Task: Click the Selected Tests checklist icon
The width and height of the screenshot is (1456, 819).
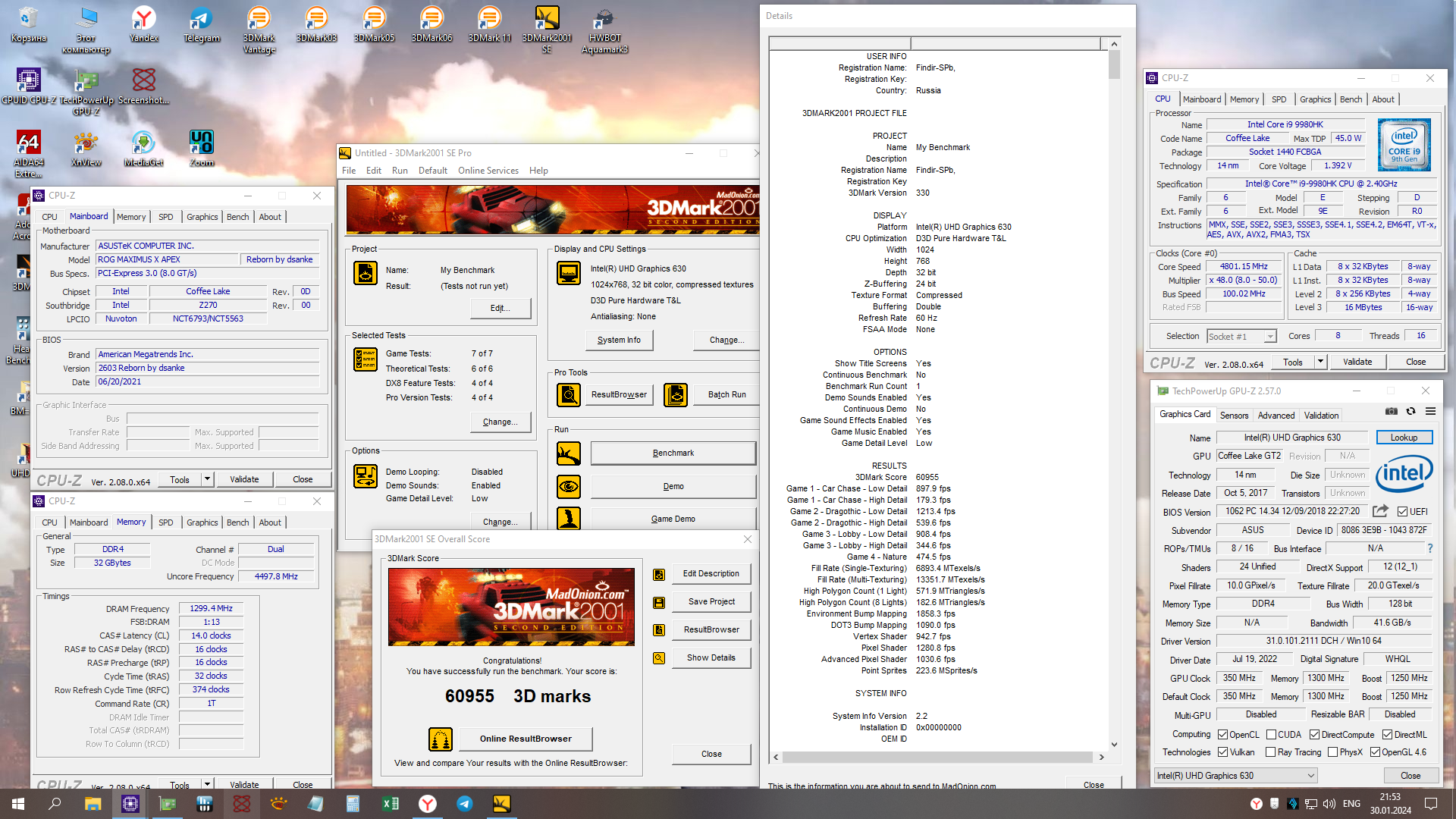Action: [x=366, y=359]
